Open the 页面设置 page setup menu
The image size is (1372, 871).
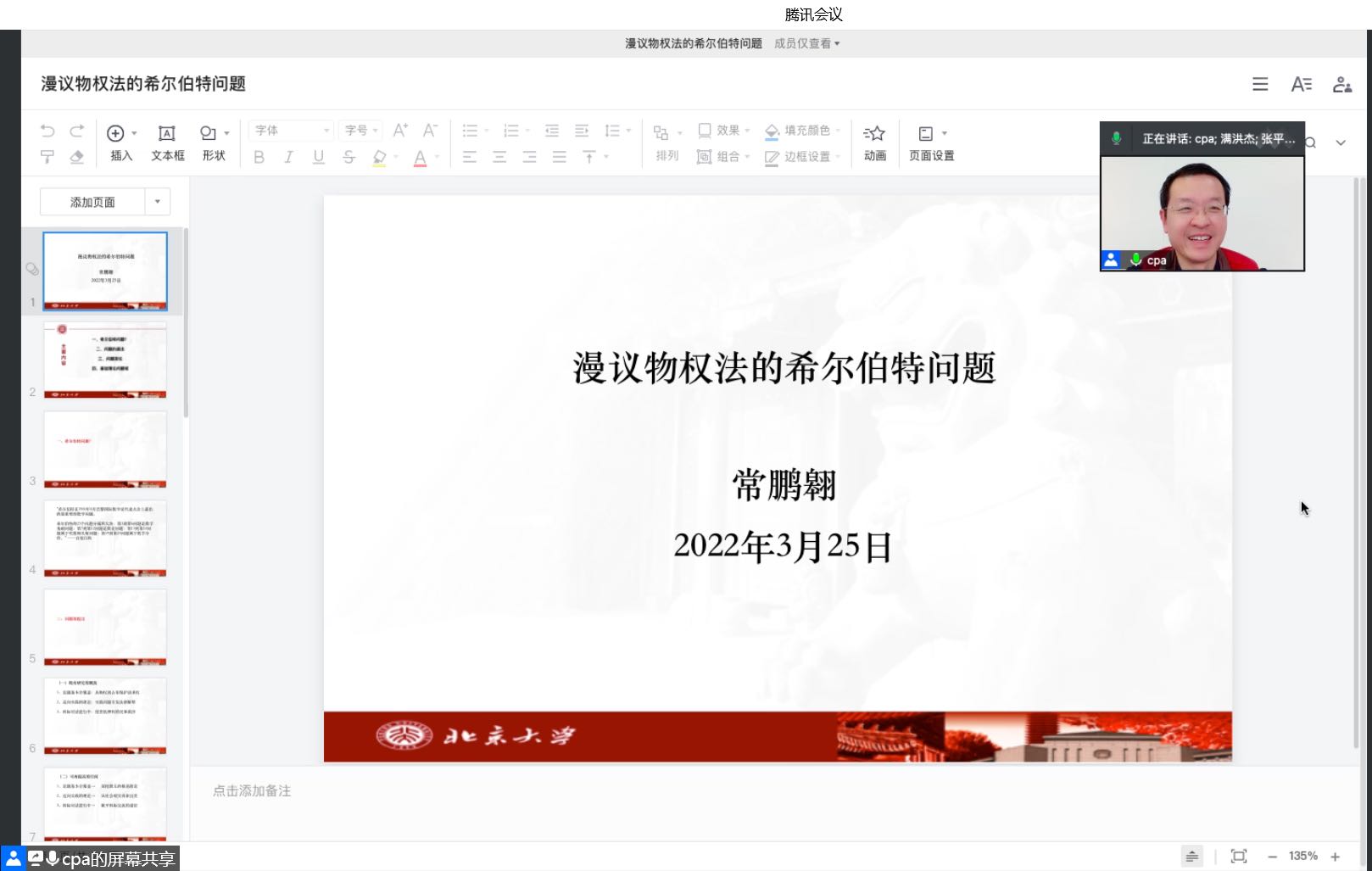(931, 142)
